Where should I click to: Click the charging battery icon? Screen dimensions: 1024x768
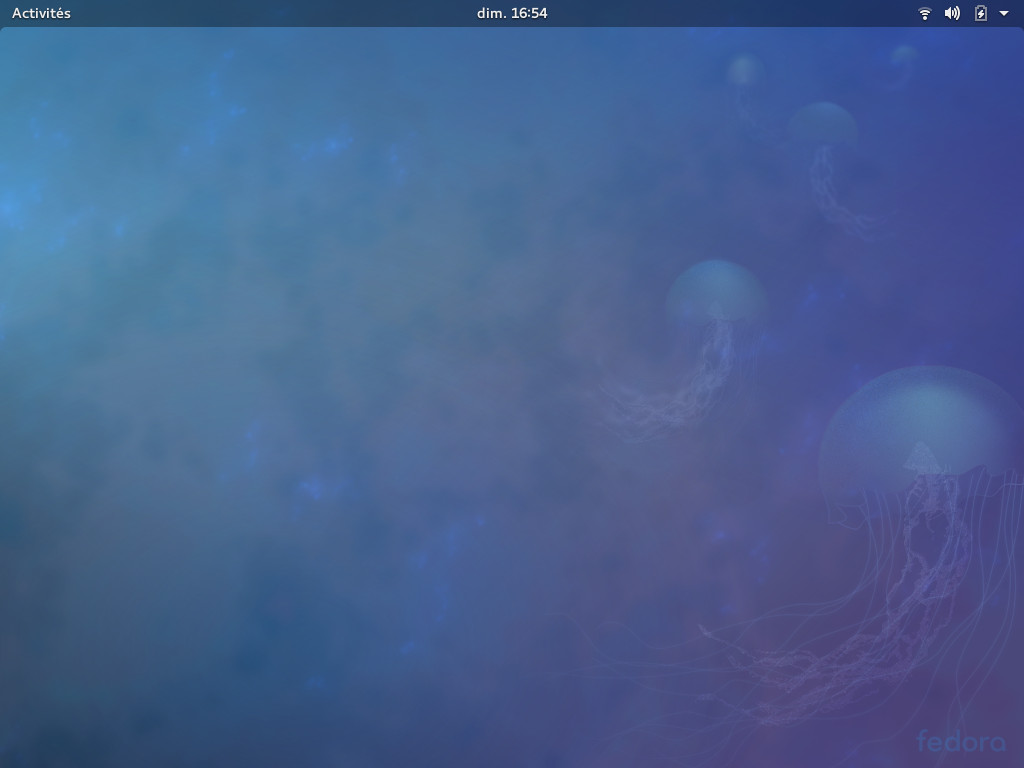pos(981,13)
